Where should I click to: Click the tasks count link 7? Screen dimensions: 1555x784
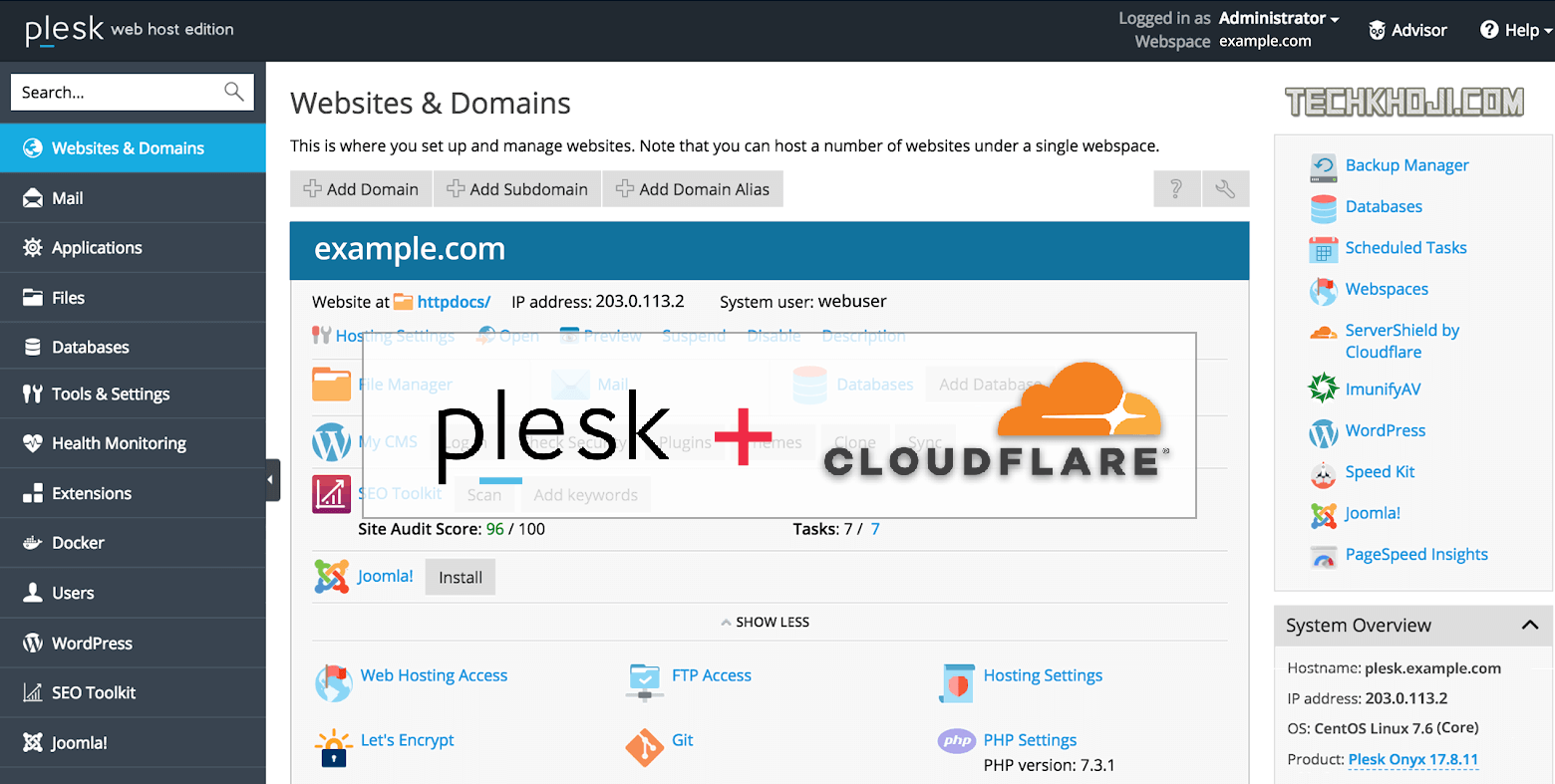(875, 529)
